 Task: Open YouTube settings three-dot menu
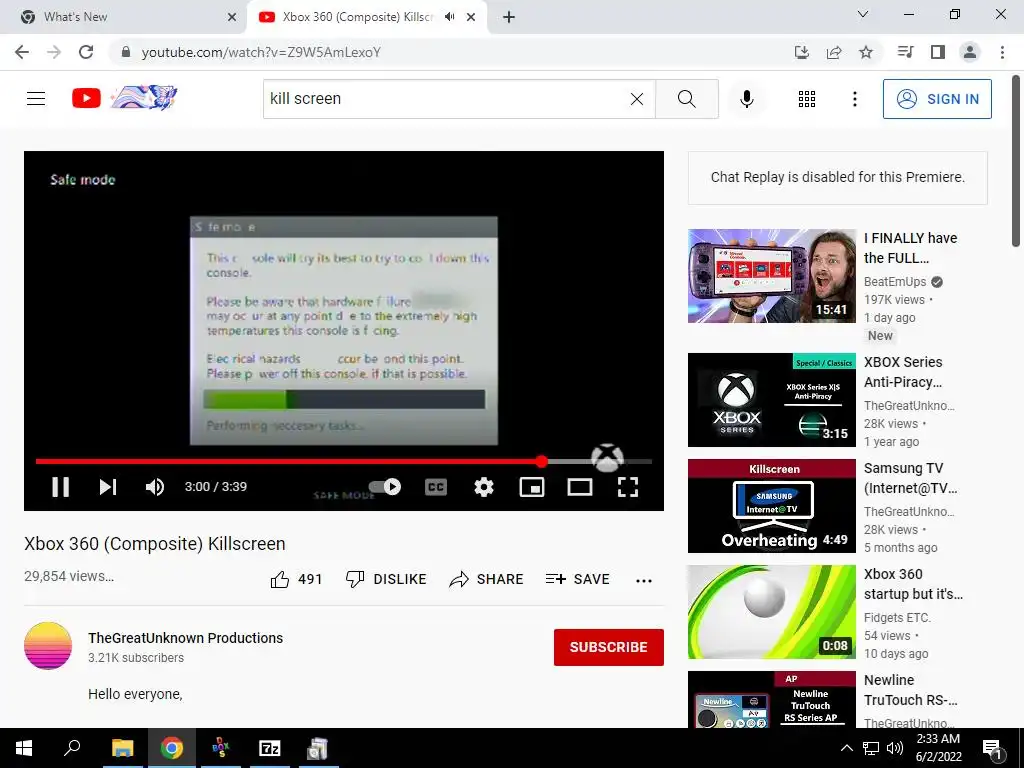click(x=854, y=99)
